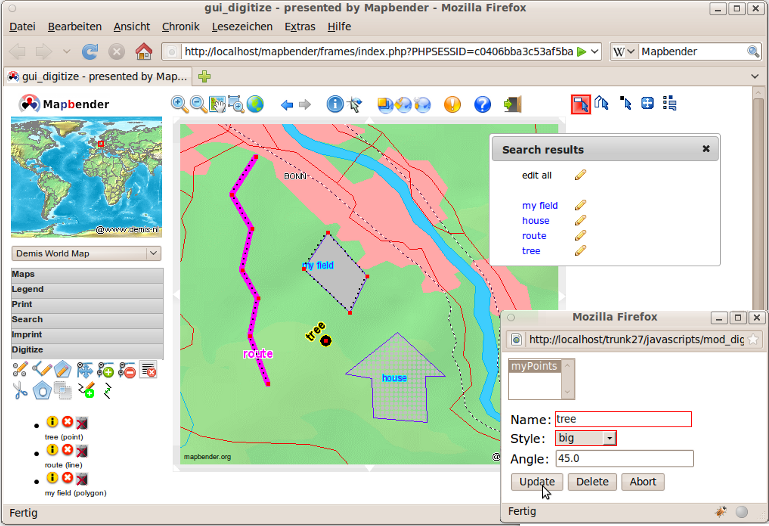Click red remove icon for tree (point)
The image size is (769, 526).
pyautogui.click(x=67, y=422)
